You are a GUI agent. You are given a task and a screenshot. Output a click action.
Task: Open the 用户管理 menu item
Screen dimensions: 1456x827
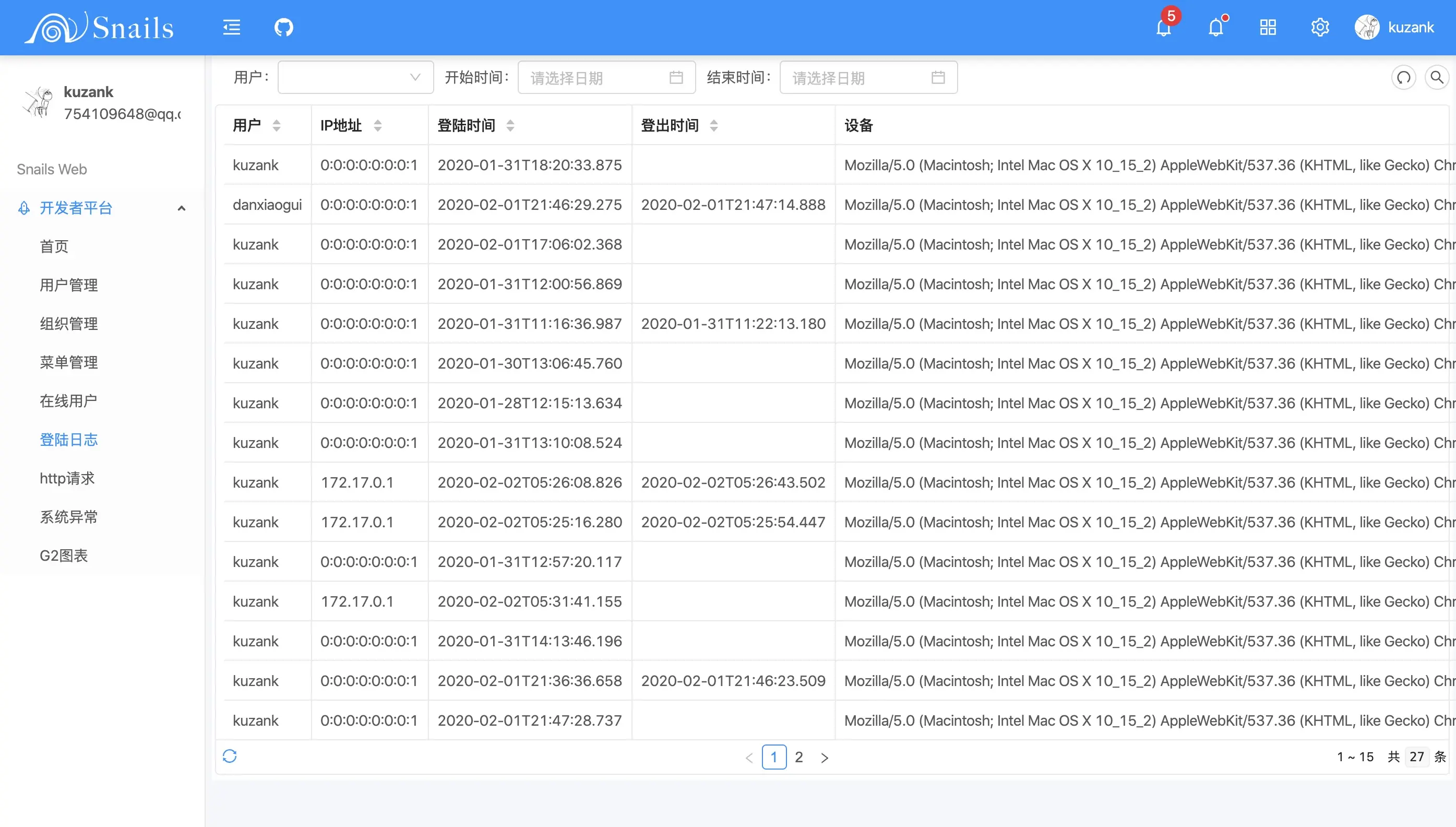coord(69,285)
